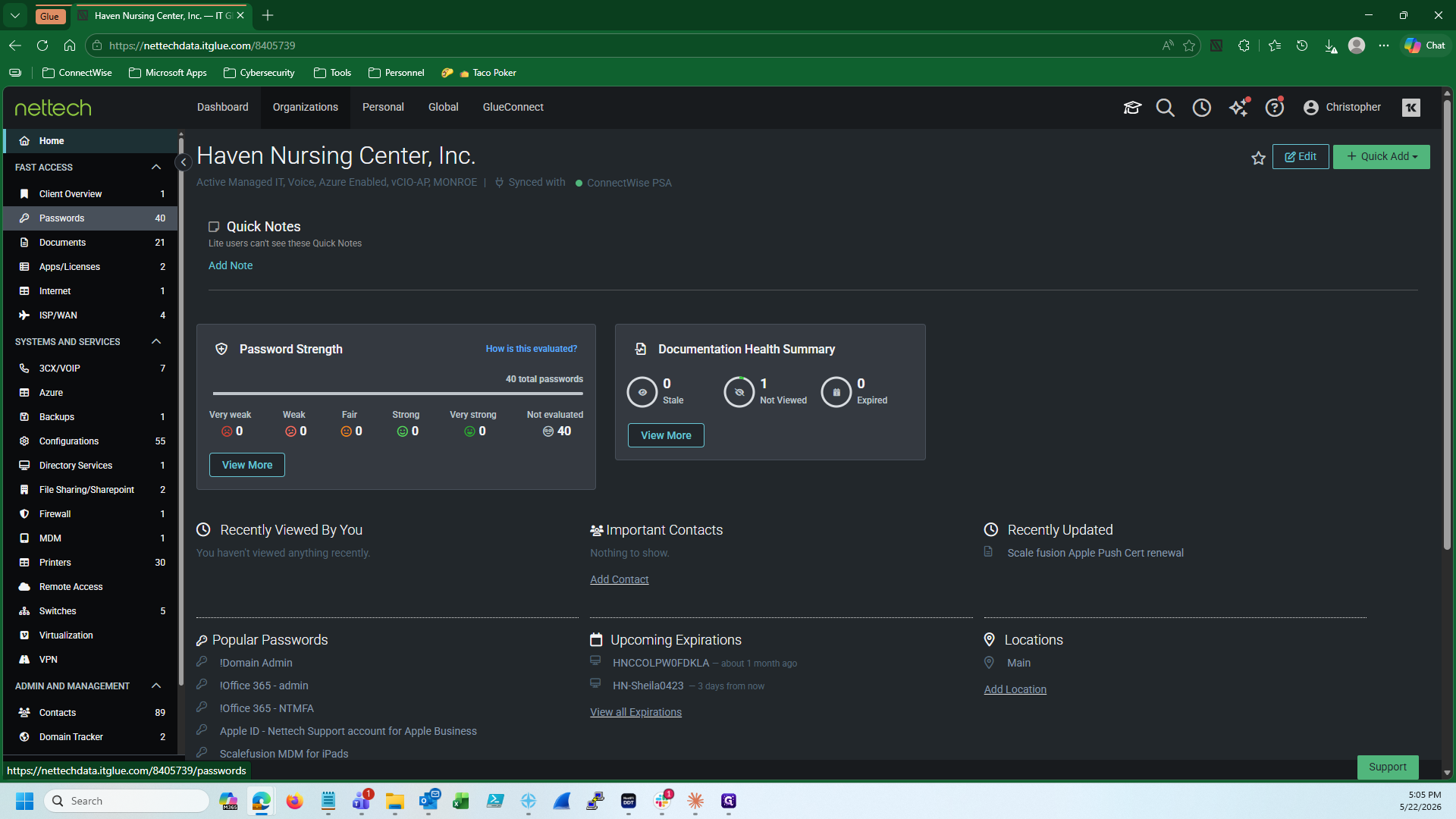This screenshot has height=819, width=1456.
Task: Collapse the FAST ACCESS section
Action: tap(156, 168)
